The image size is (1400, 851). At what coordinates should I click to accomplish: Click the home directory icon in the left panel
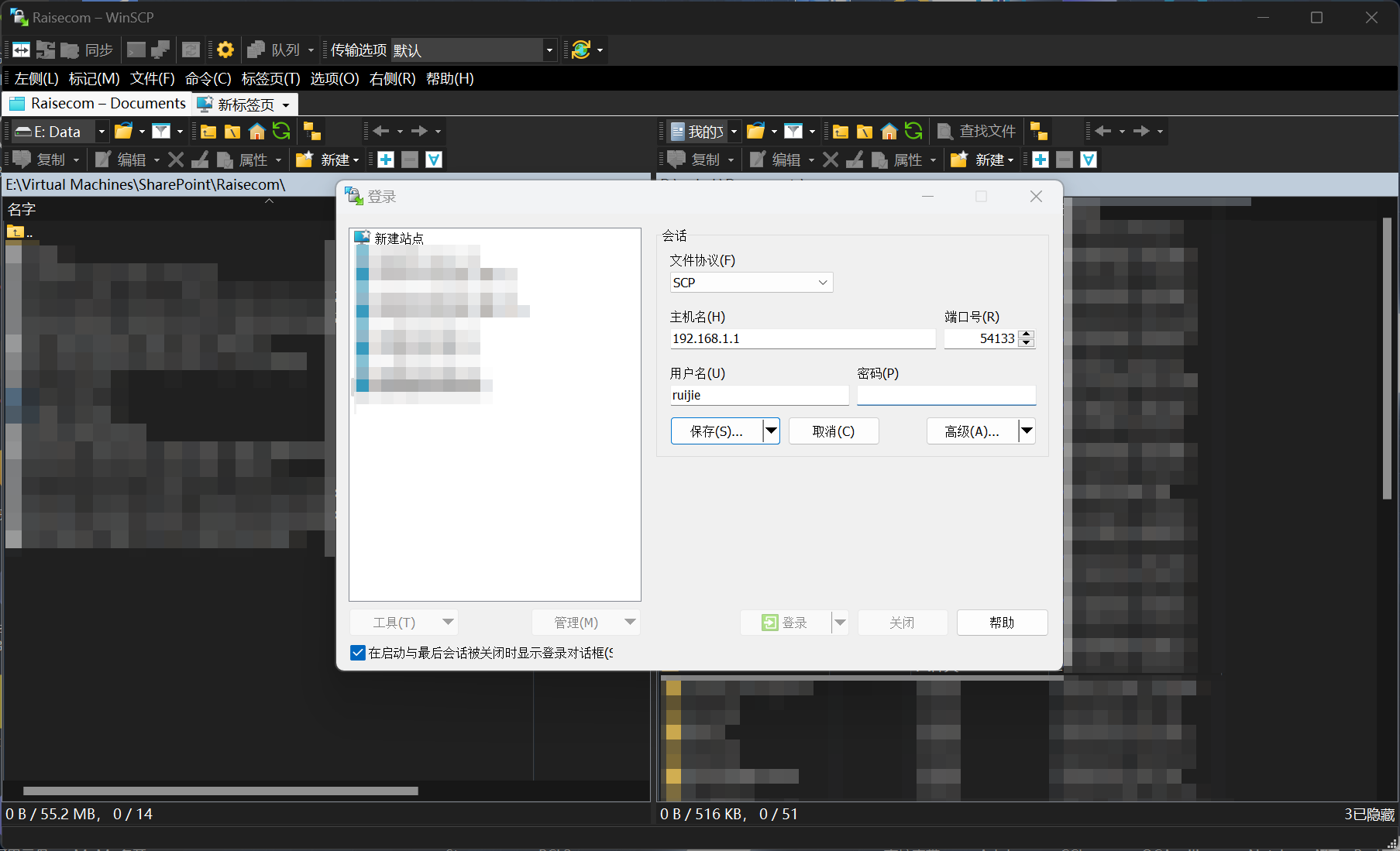[257, 132]
